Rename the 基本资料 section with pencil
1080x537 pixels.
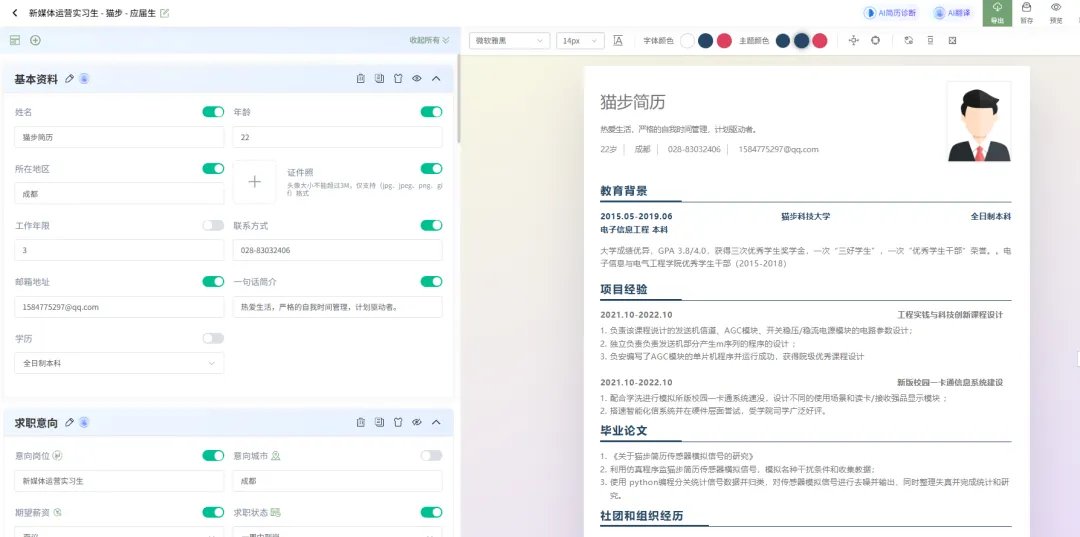(69, 78)
